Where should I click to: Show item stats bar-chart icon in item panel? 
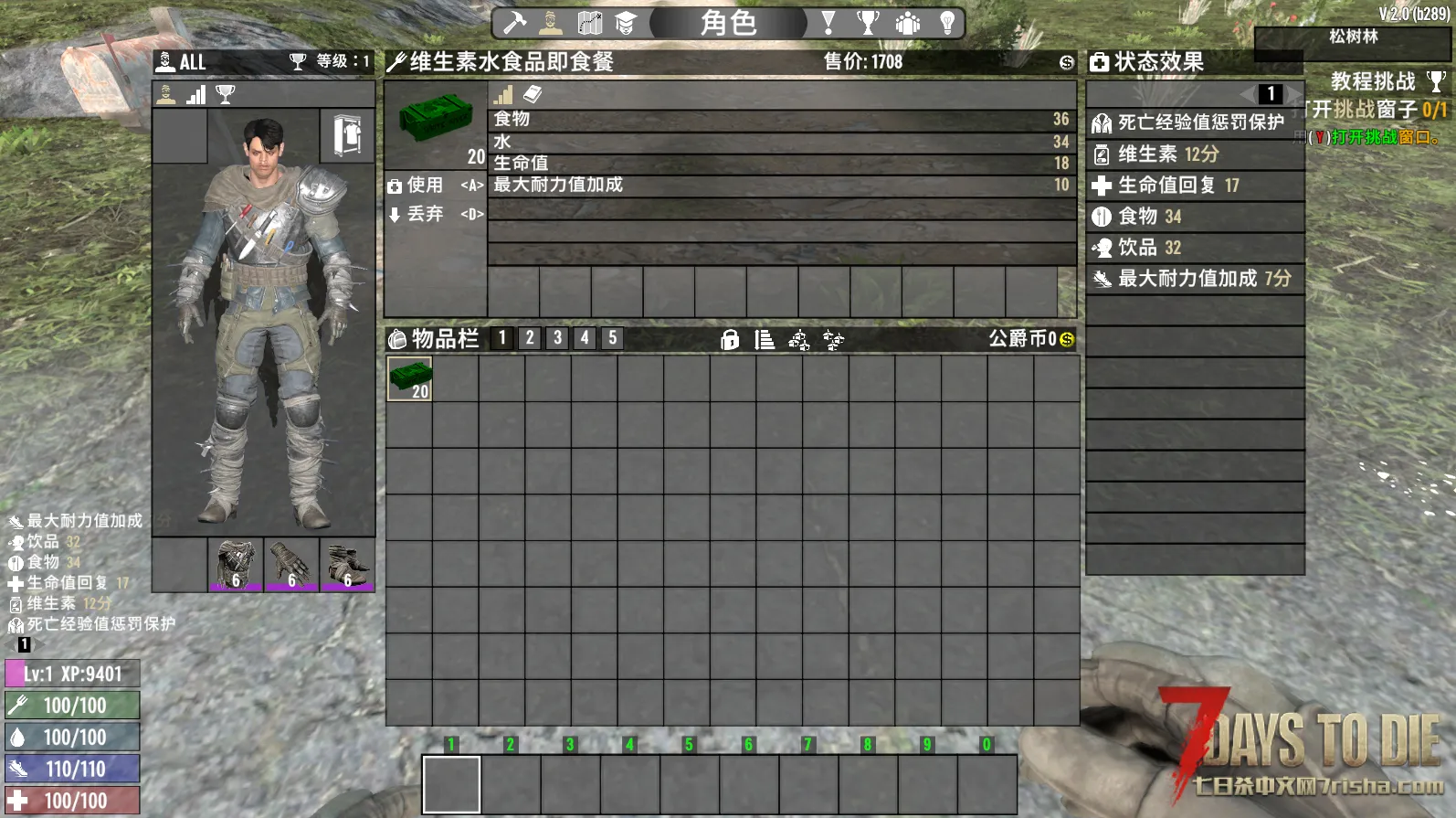[503, 94]
